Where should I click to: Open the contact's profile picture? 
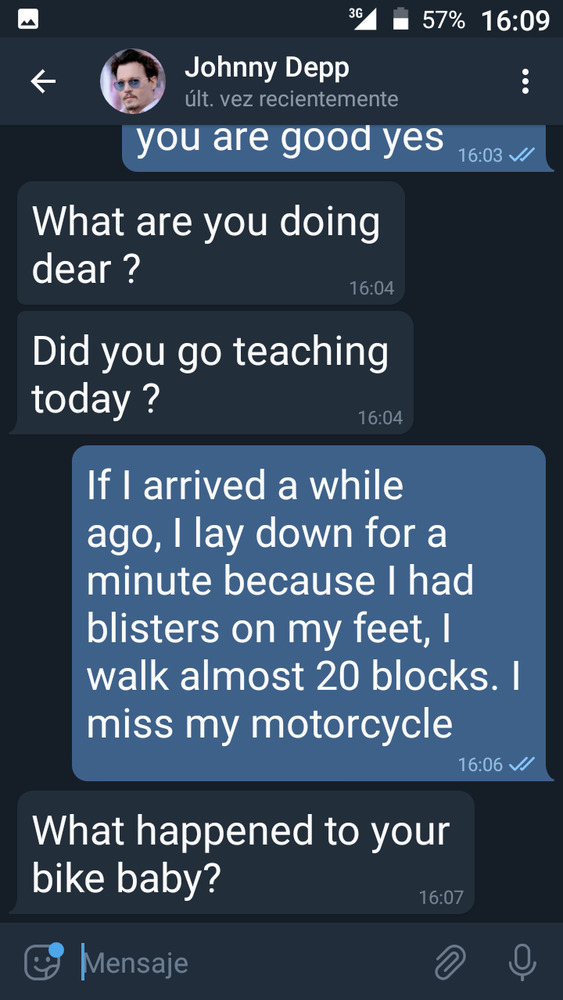pyautogui.click(x=133, y=82)
